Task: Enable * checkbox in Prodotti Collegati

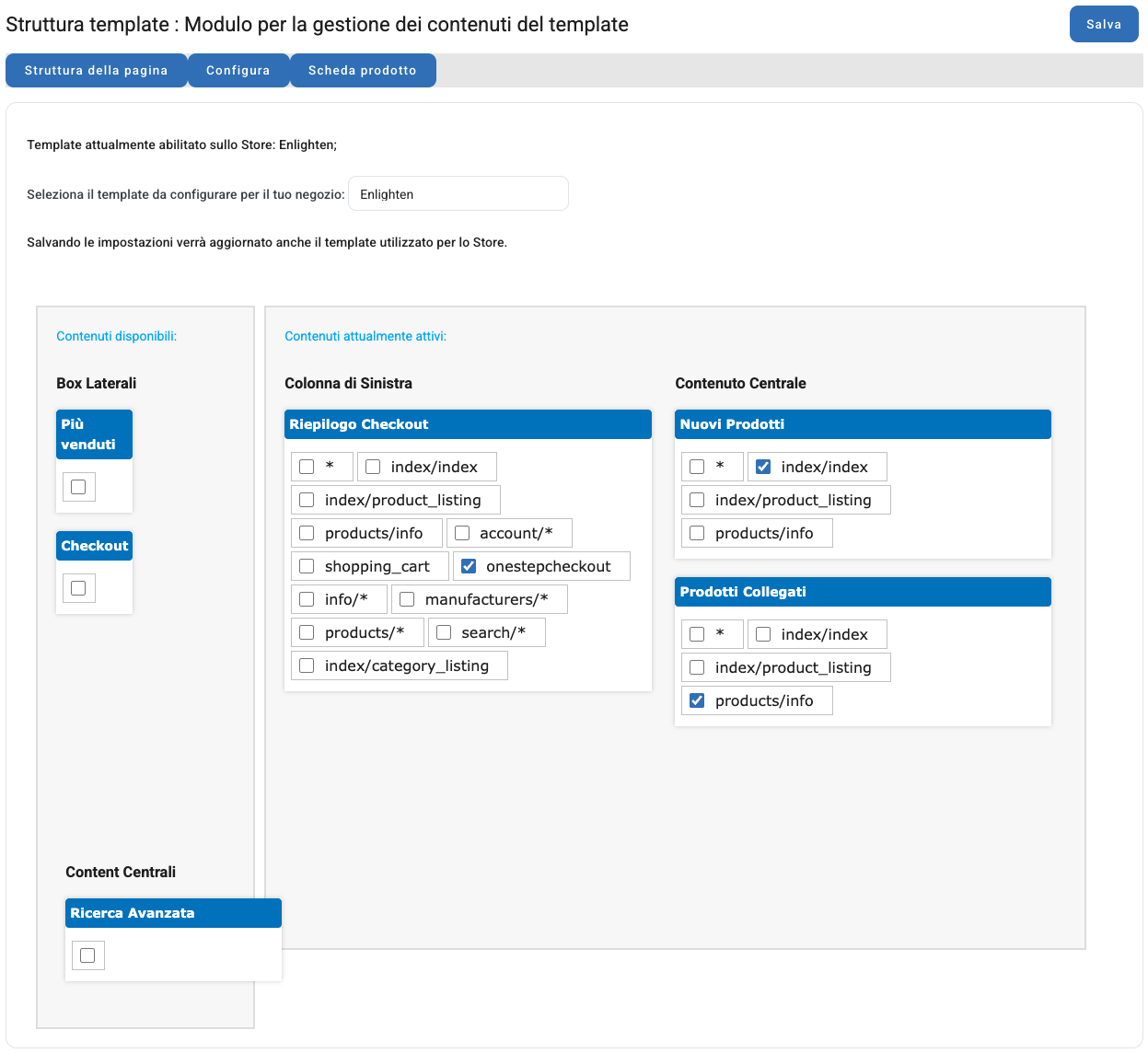Action: coord(697,634)
